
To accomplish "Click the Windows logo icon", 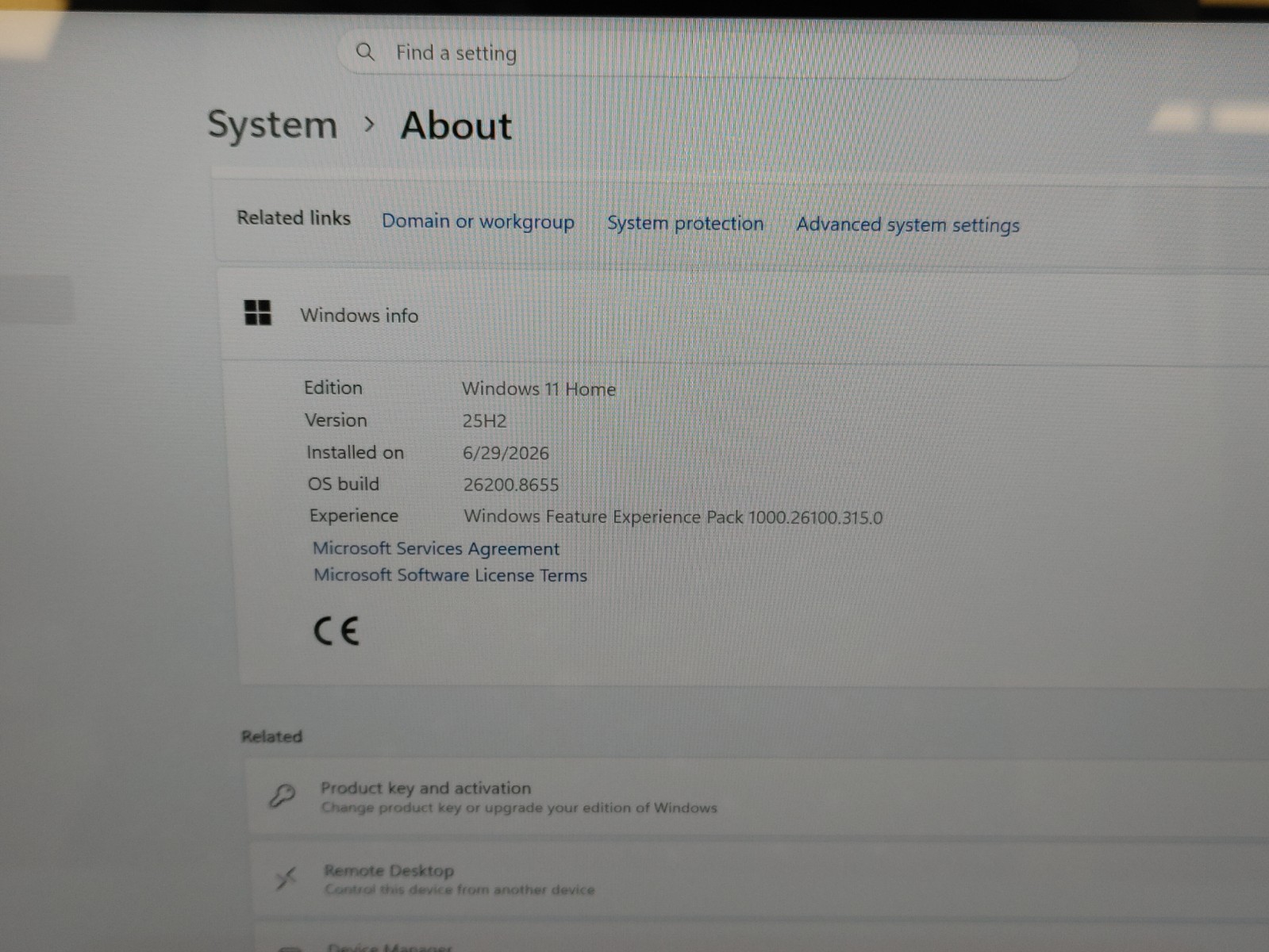I will [x=257, y=313].
